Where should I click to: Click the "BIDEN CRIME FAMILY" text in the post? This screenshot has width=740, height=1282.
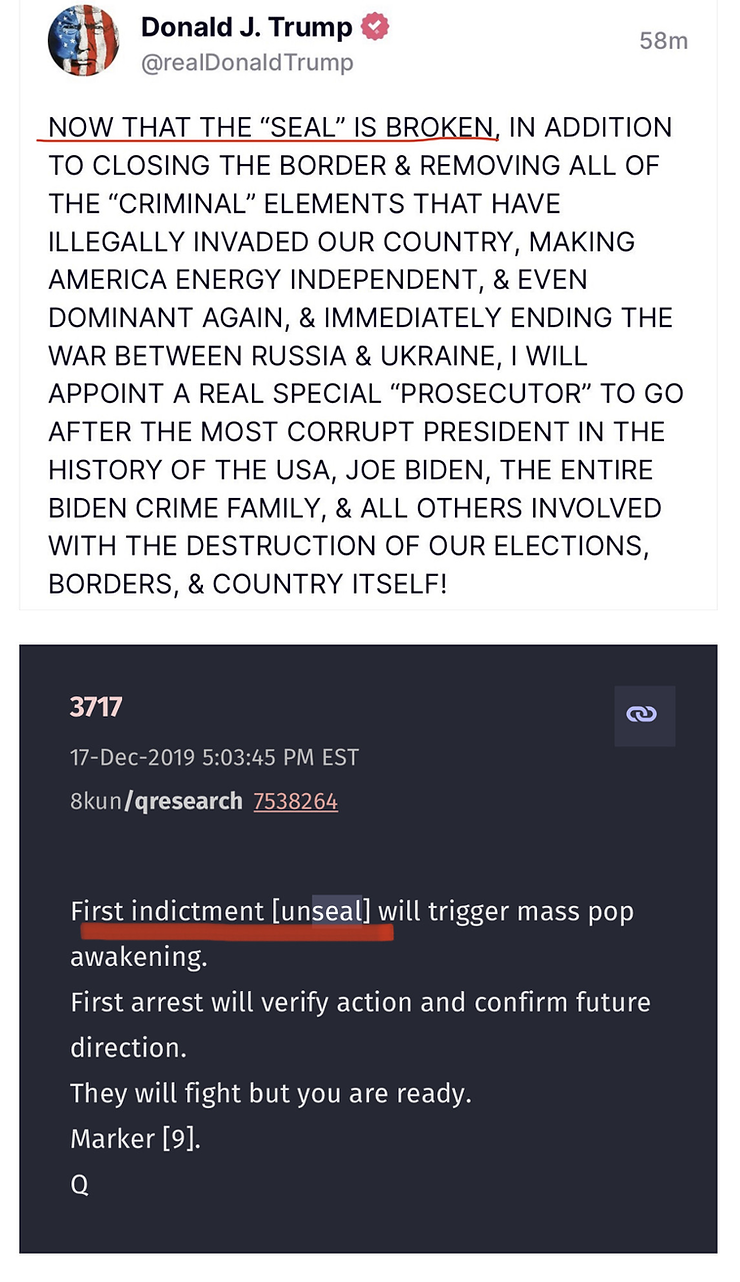186,507
